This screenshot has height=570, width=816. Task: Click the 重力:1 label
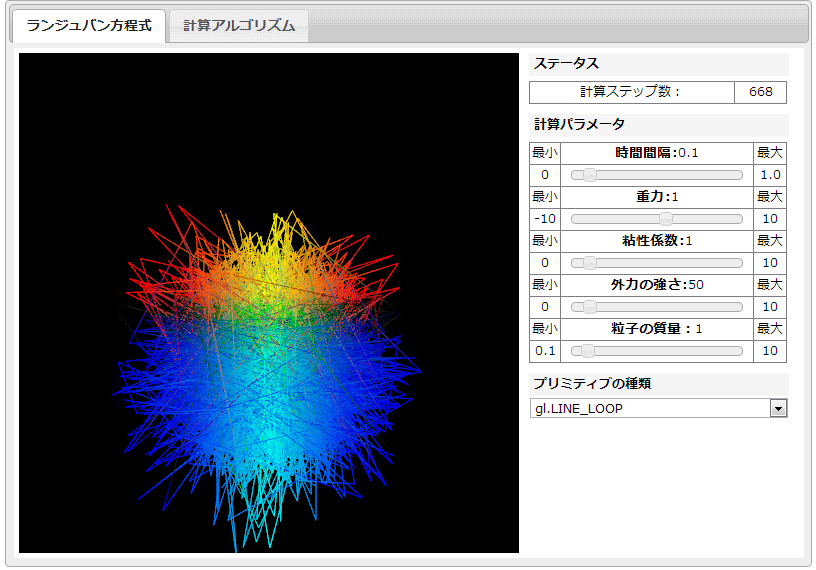pos(657,197)
